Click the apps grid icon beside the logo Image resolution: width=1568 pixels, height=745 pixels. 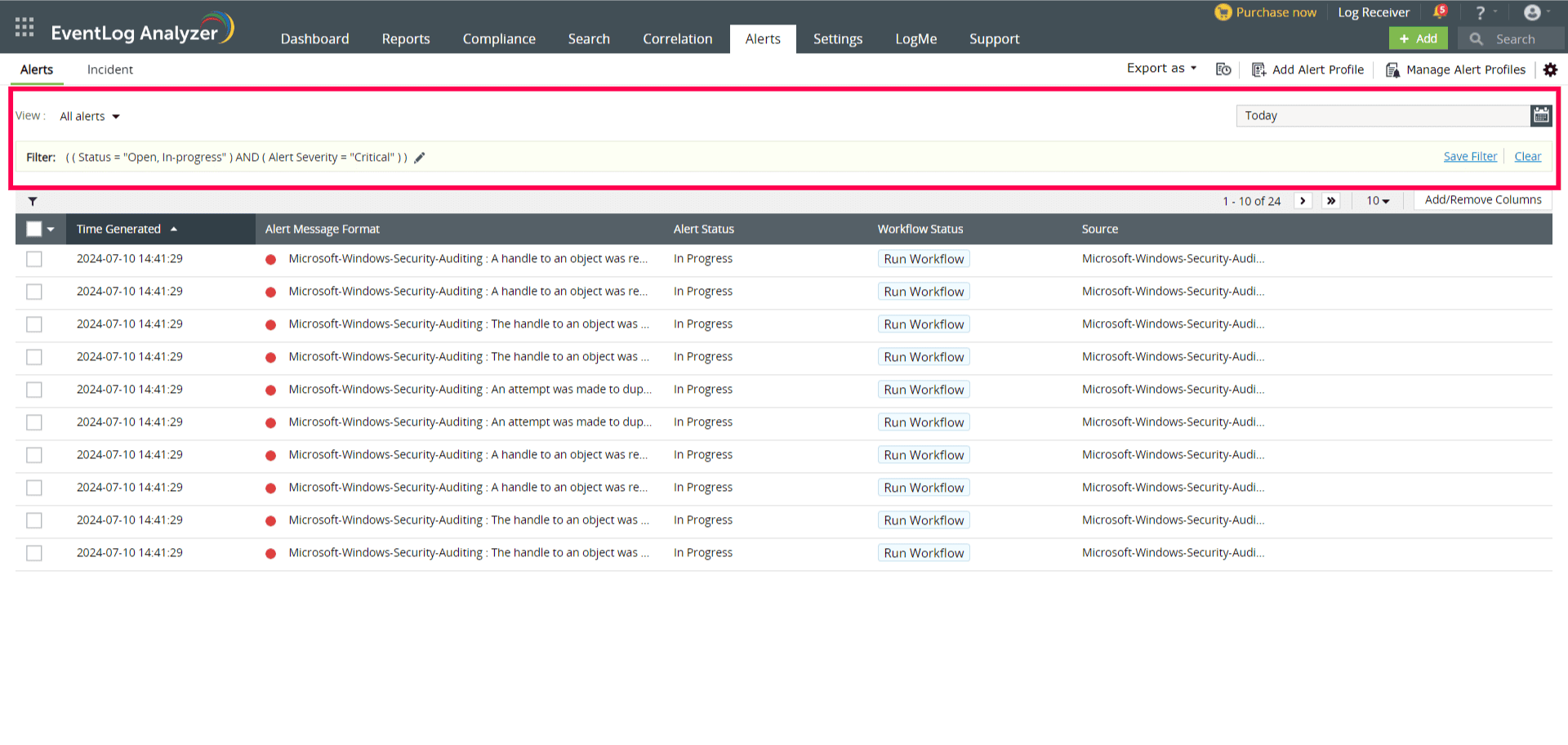coord(24,26)
